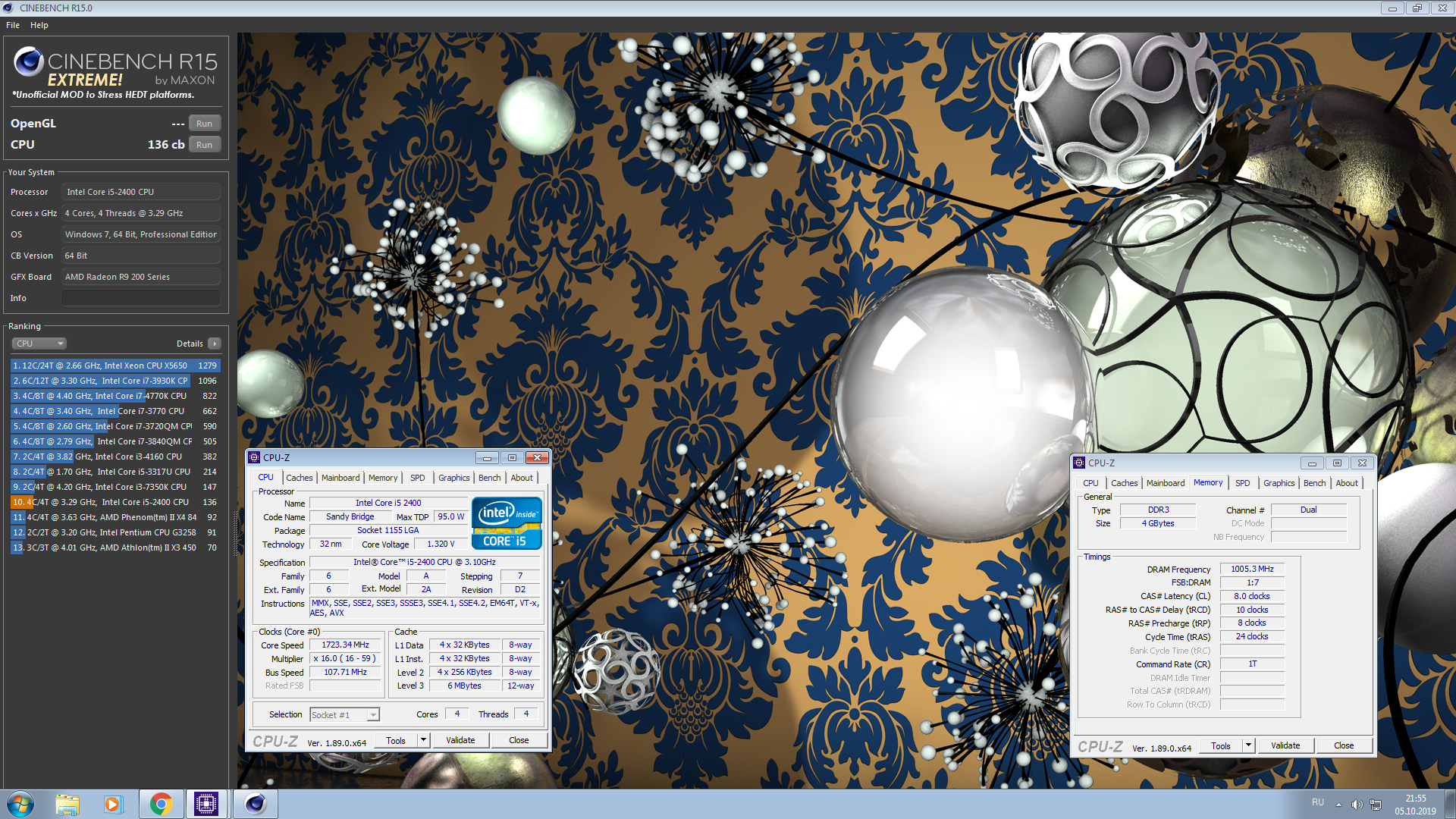
Task: Open the Help menu
Action: point(39,25)
